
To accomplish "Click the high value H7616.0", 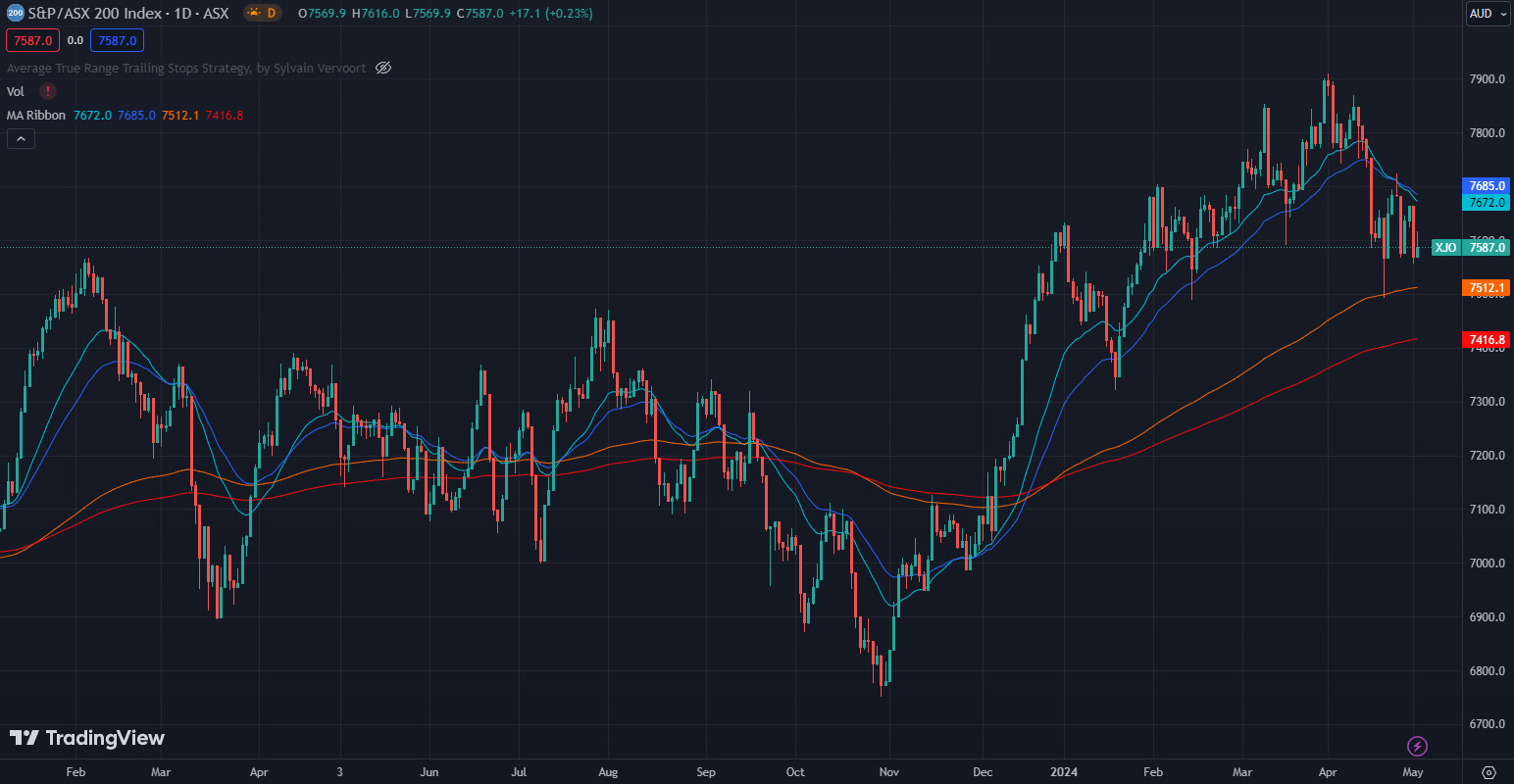I will tap(376, 14).
